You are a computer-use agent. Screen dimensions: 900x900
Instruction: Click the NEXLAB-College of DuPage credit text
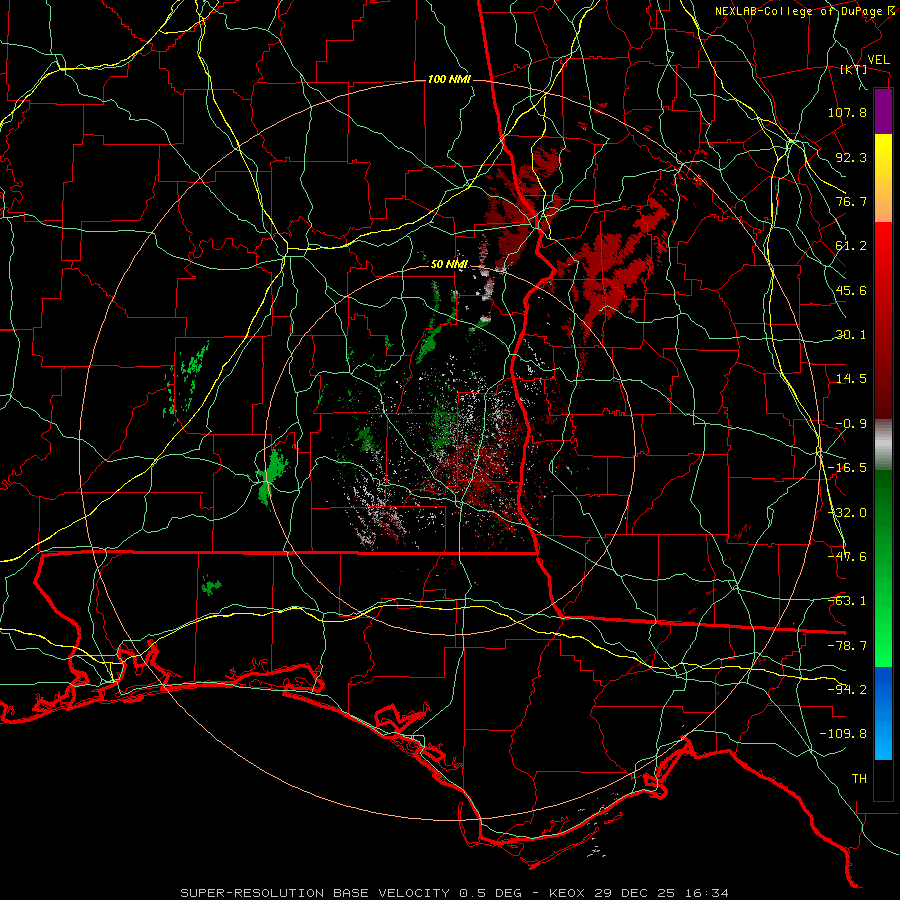pos(798,11)
